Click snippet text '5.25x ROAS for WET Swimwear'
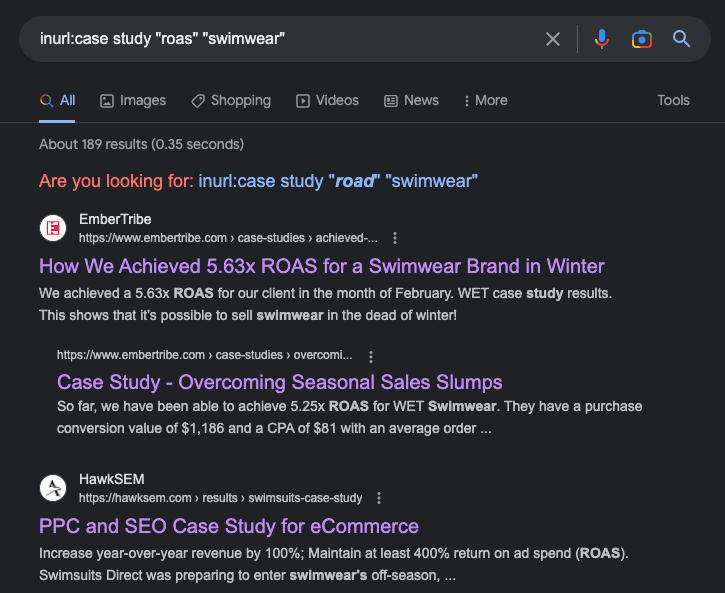This screenshot has width=725, height=593. [393, 406]
